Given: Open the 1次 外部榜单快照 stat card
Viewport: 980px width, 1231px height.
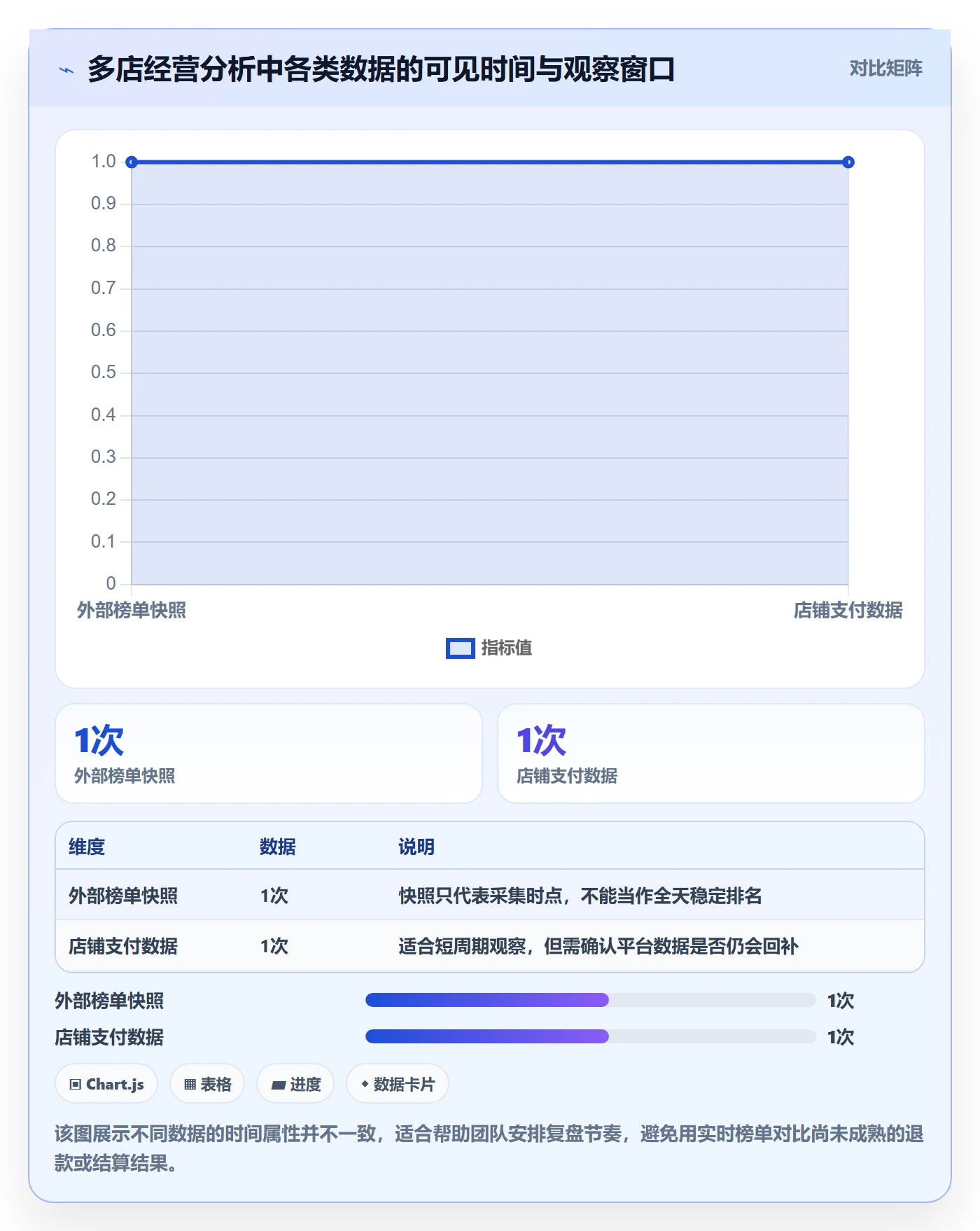Looking at the screenshot, I should pos(269,753).
